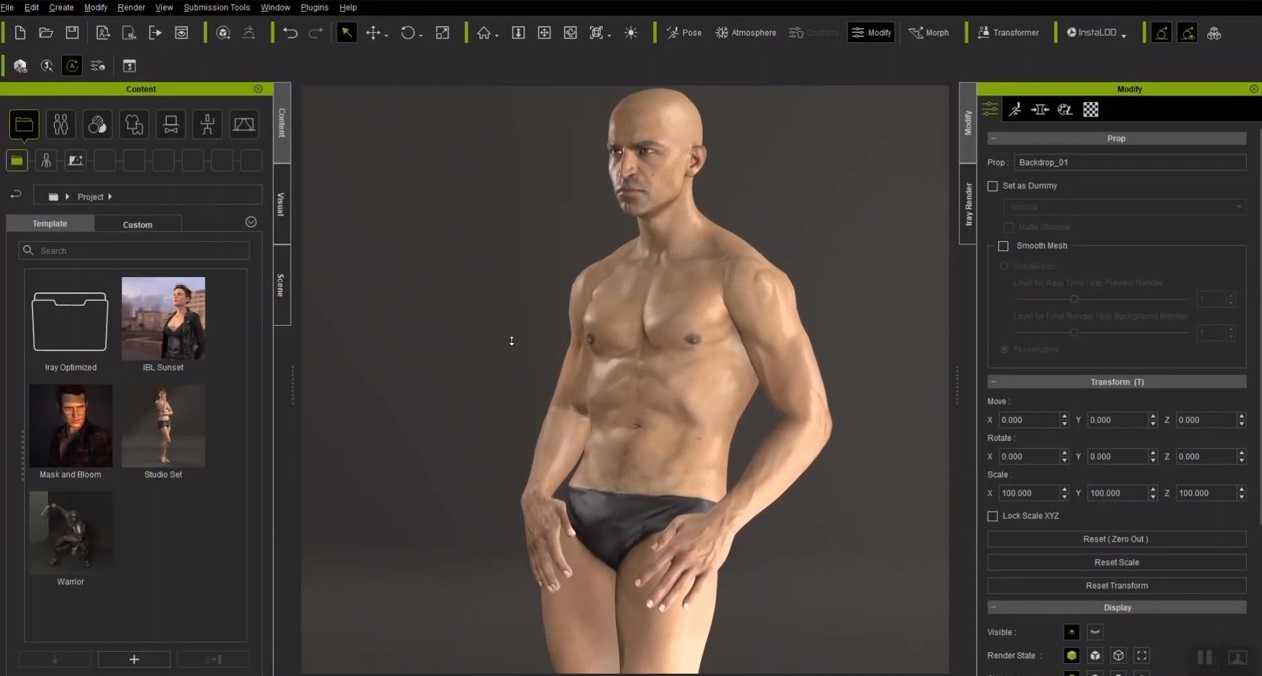1262x676 pixels.
Task: Click the Reset Transform button
Action: (x=1116, y=585)
